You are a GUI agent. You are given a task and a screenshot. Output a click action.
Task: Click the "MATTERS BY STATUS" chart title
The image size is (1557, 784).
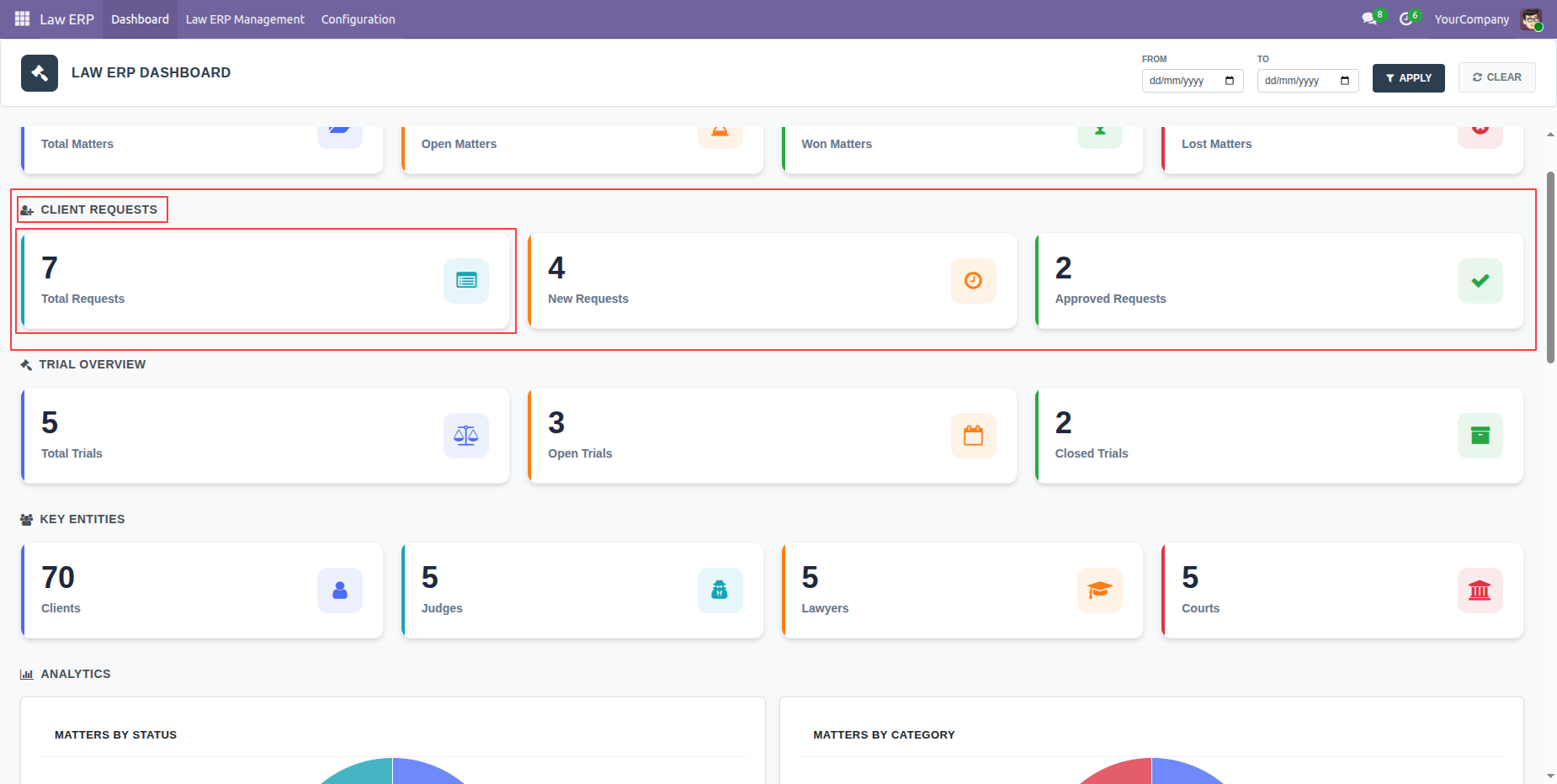pyautogui.click(x=115, y=735)
